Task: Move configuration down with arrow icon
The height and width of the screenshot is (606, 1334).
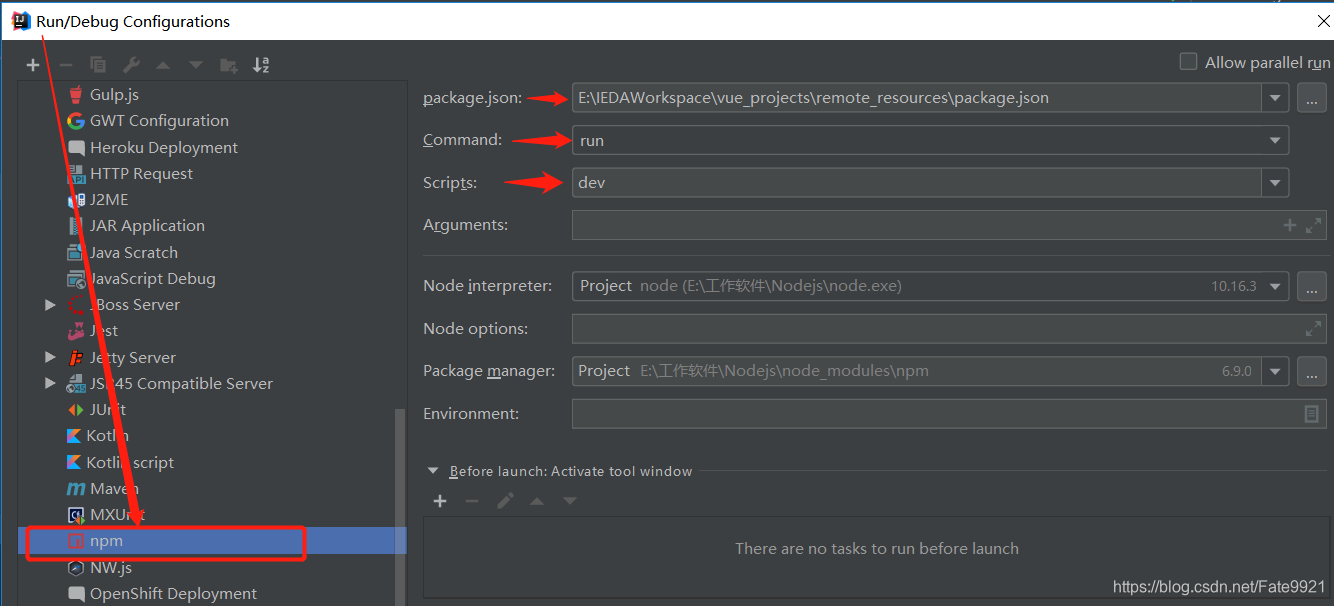Action: (x=196, y=65)
